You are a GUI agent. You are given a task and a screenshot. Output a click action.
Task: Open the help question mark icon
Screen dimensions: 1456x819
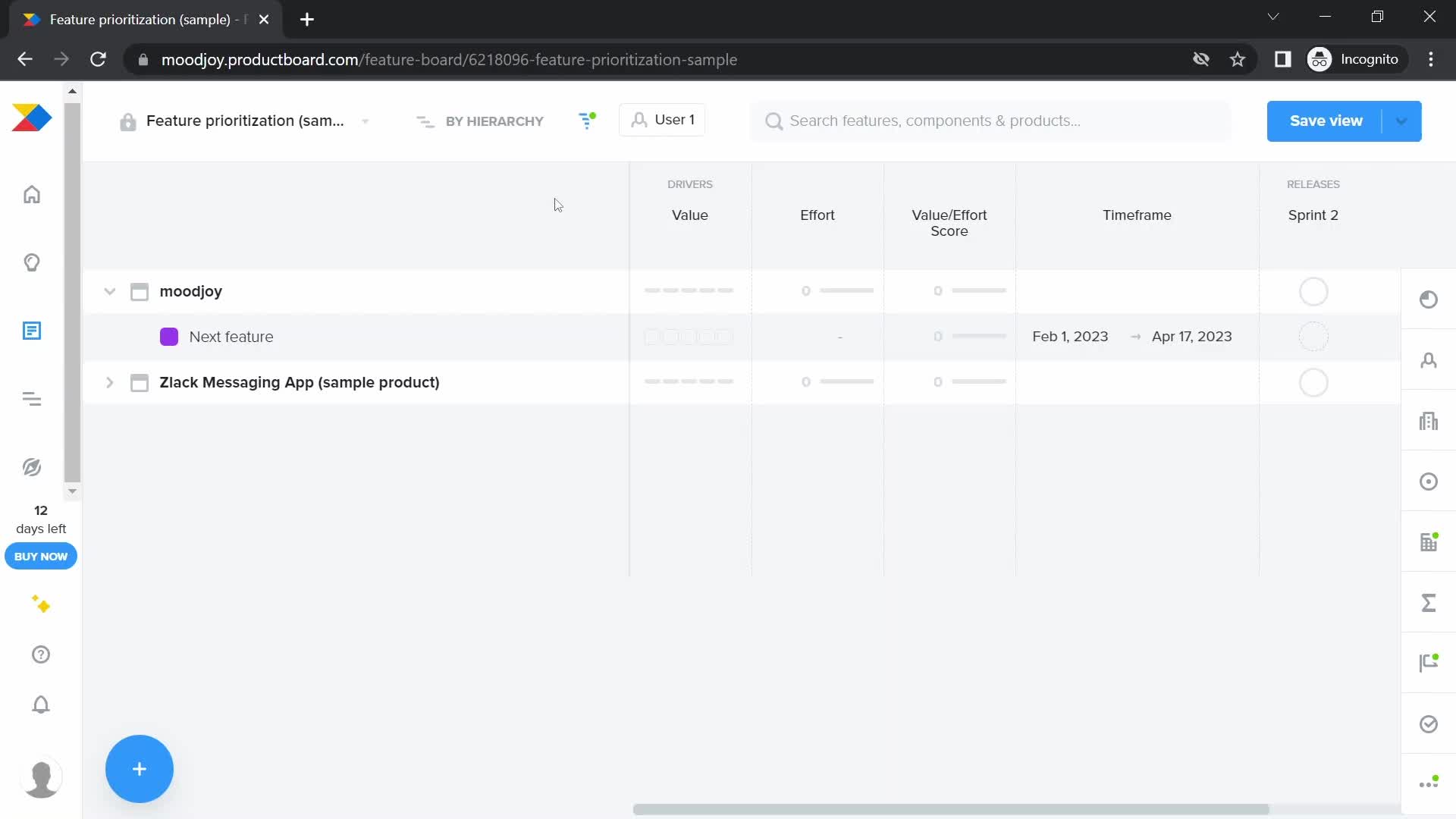[x=41, y=654]
